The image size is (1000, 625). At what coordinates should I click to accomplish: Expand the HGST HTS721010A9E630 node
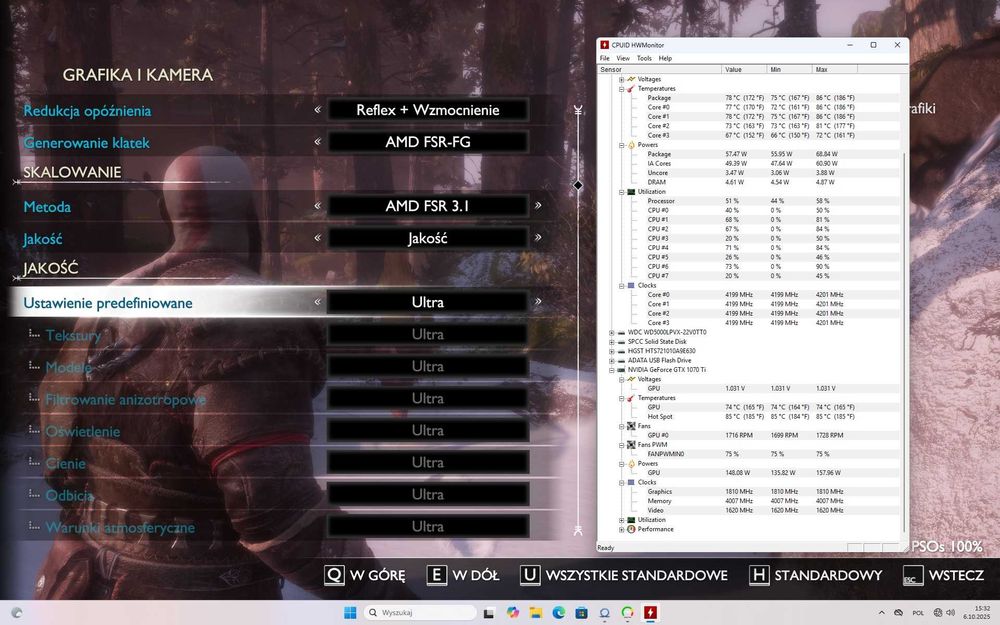pyautogui.click(x=612, y=351)
